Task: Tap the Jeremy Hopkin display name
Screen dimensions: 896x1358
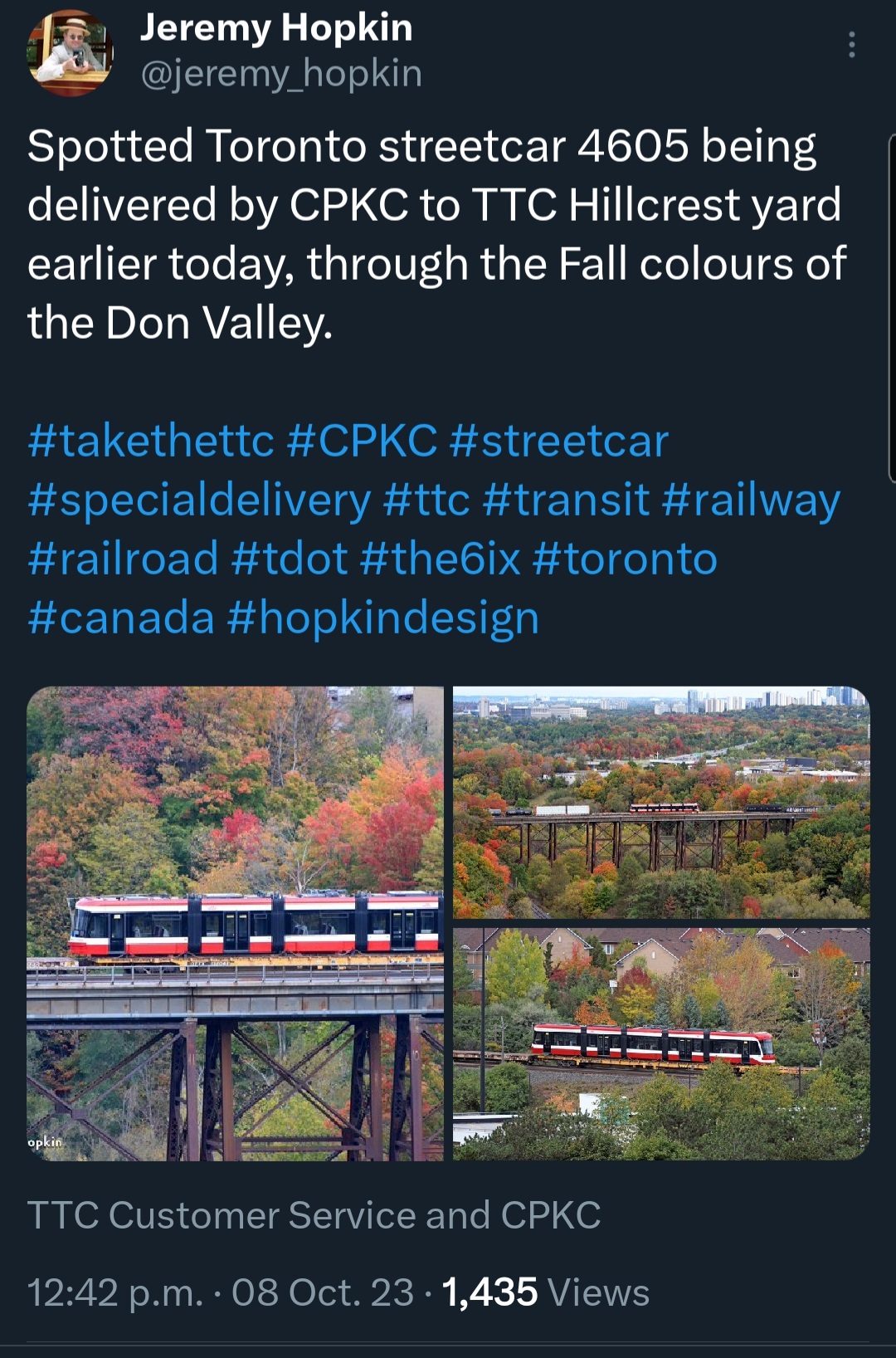Action: tap(276, 27)
